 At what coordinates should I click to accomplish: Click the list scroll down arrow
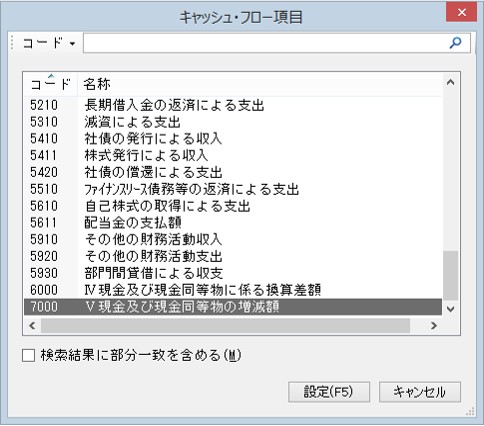pos(450,309)
